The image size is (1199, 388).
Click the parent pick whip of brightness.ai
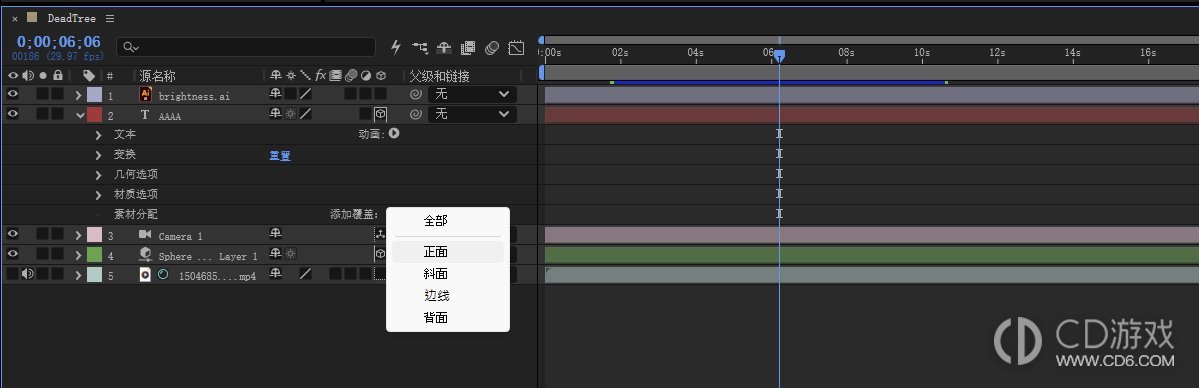click(415, 95)
